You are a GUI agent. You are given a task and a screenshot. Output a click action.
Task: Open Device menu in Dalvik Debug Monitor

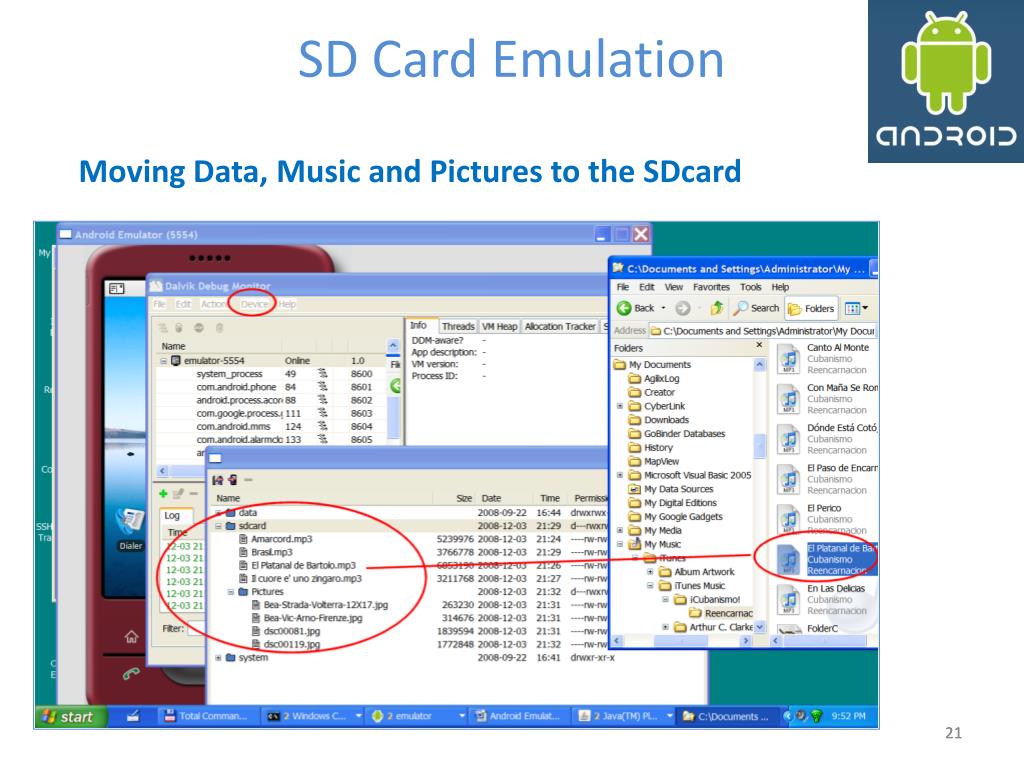click(x=254, y=304)
